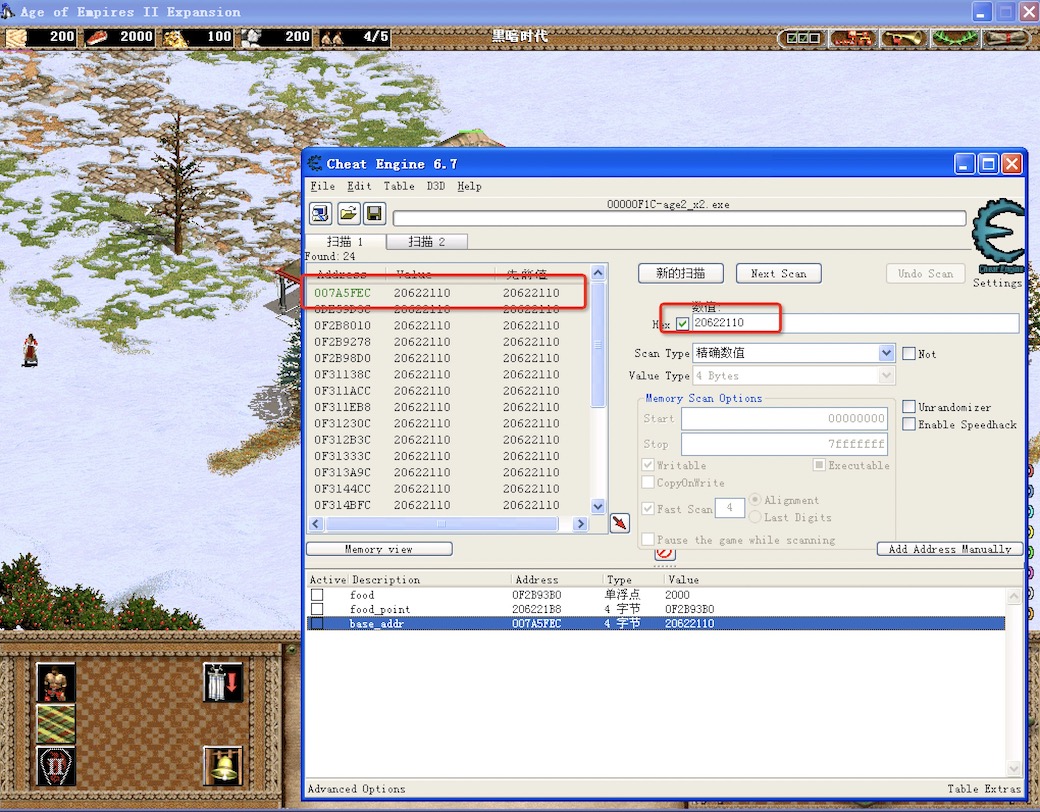Click the Undo Scan button

pyautogui.click(x=925, y=273)
